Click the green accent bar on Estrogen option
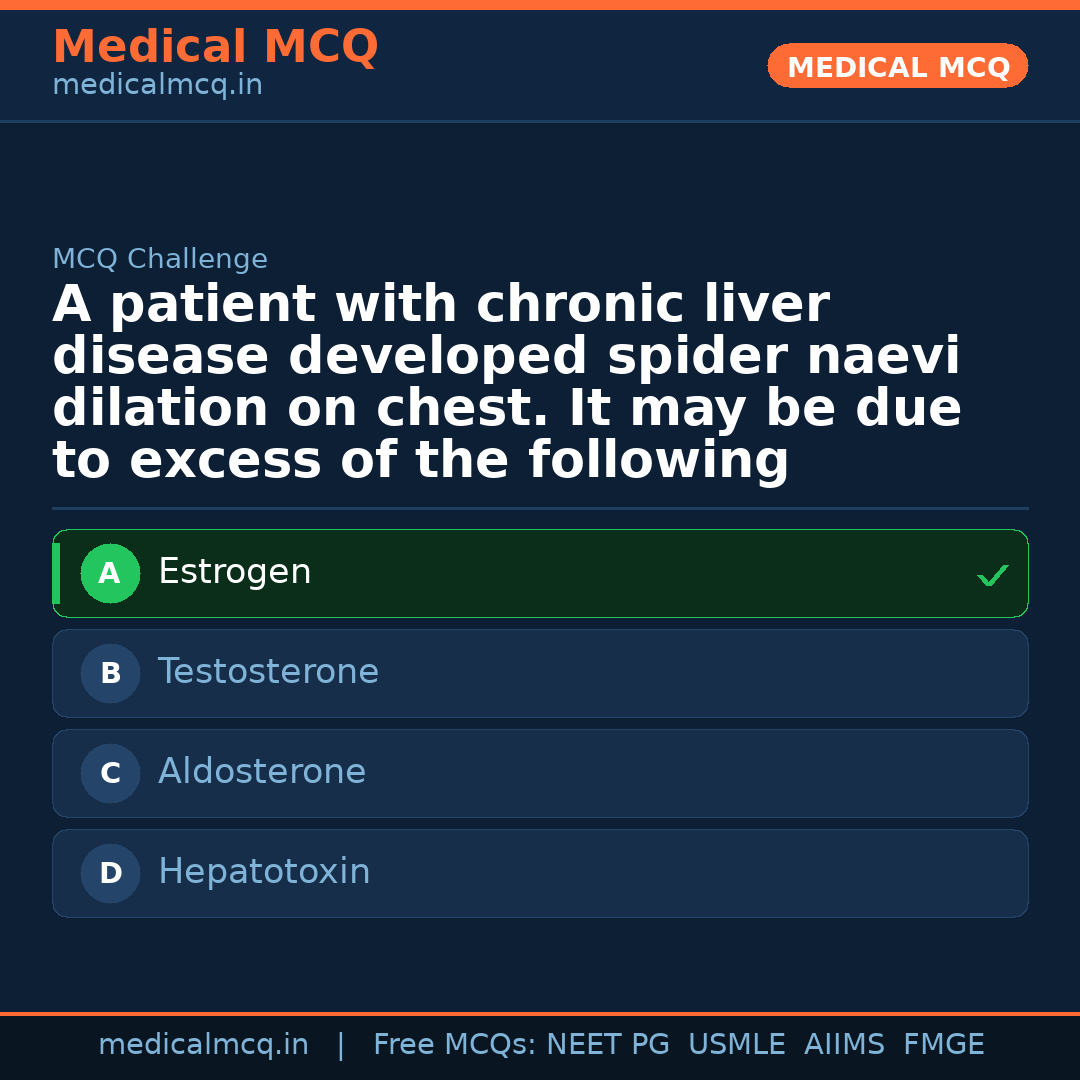Screen dimensions: 1080x1080 (x=56, y=574)
